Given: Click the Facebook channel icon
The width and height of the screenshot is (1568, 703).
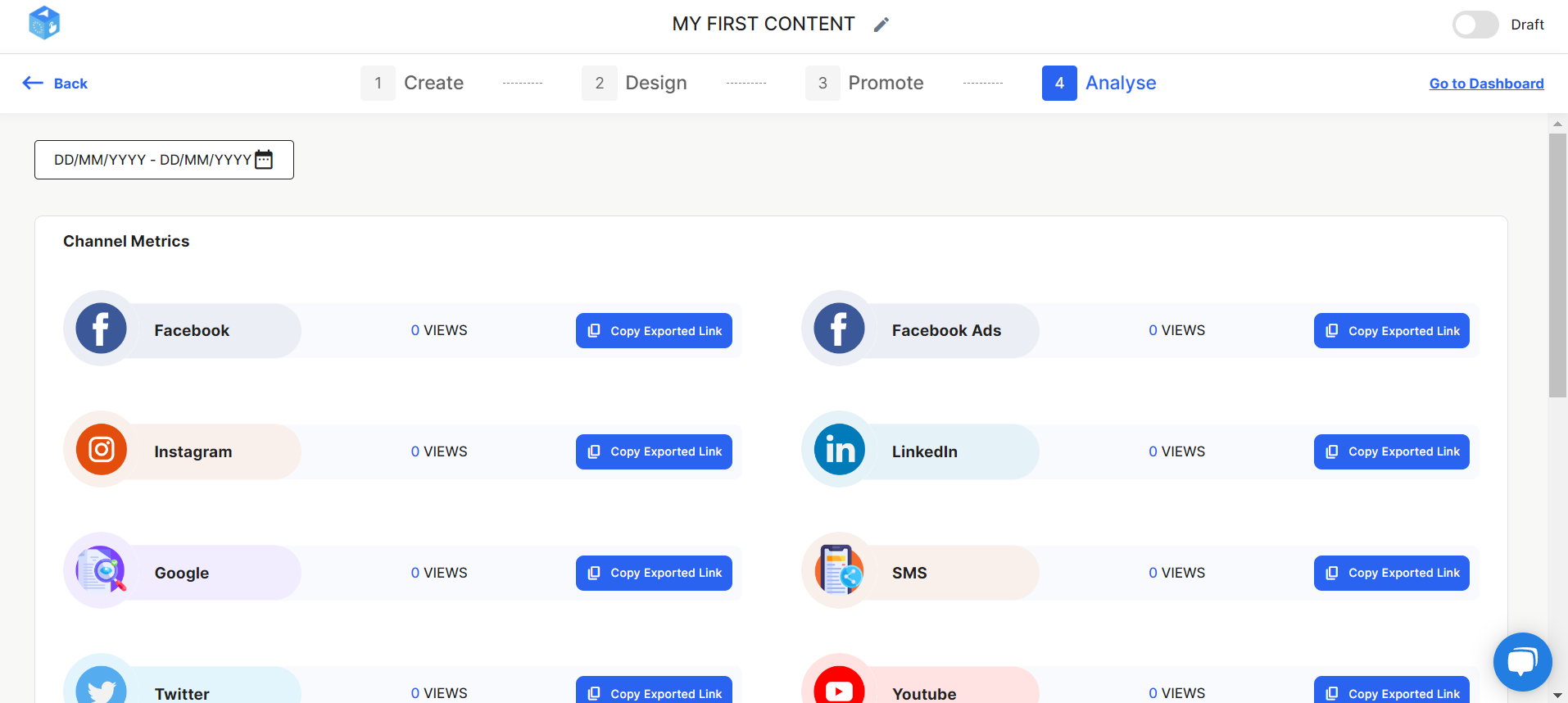Looking at the screenshot, I should [x=102, y=329].
